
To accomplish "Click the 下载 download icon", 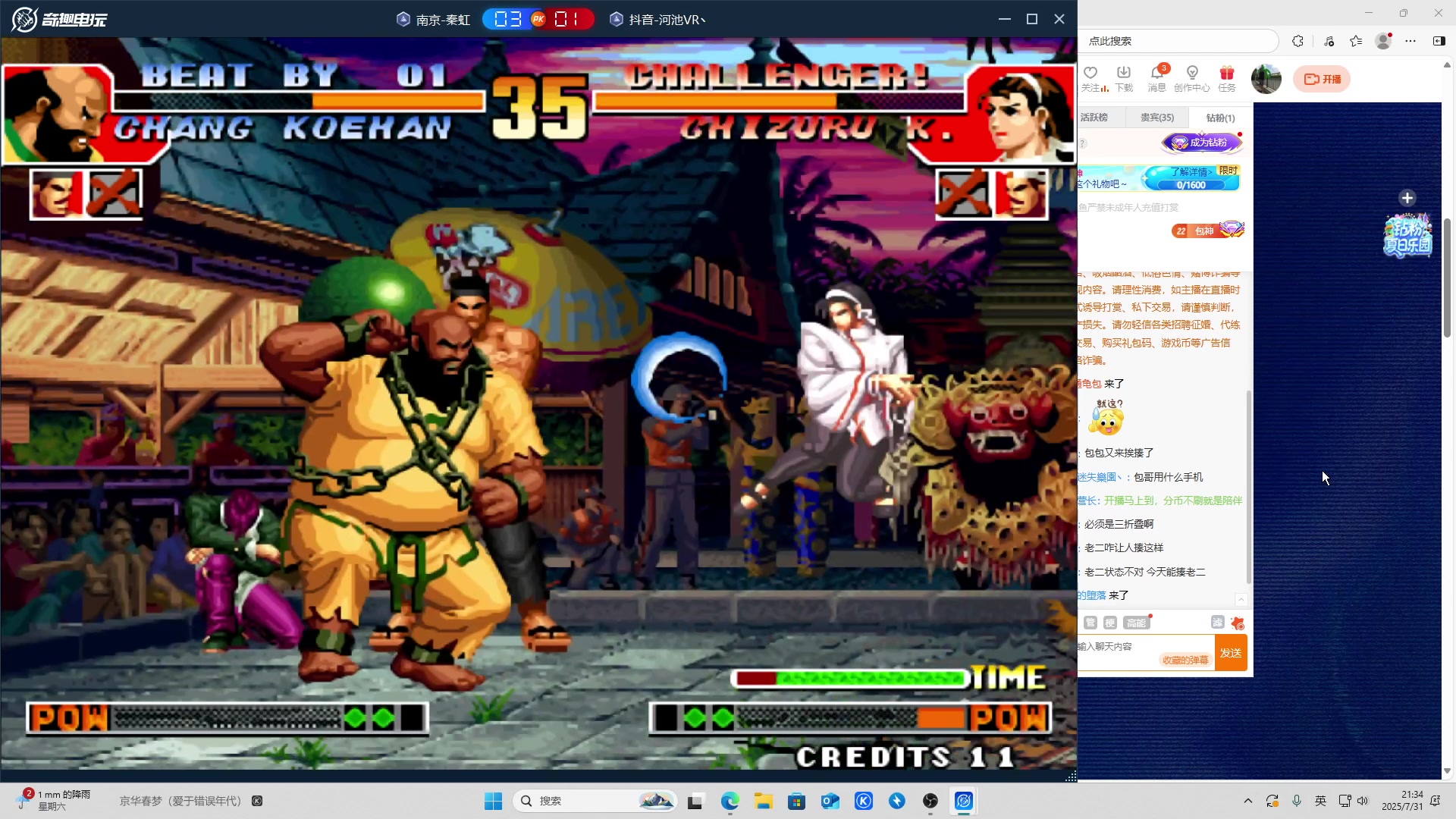I will click(x=1124, y=73).
